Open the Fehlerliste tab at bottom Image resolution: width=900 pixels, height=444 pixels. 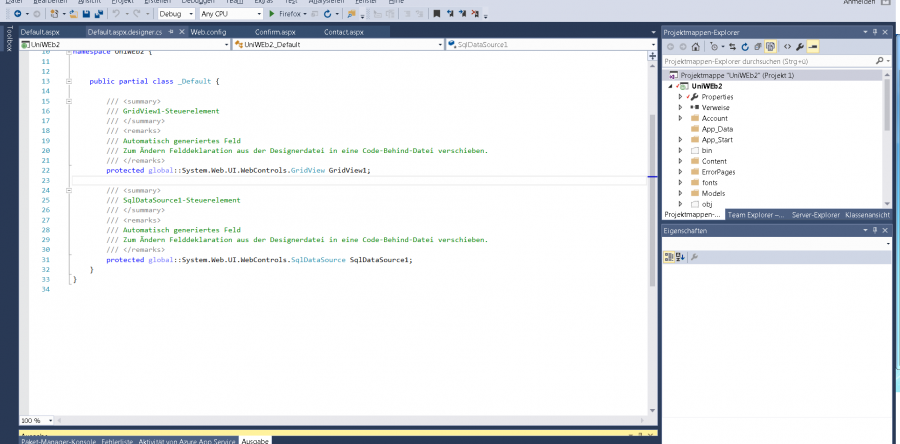coord(117,441)
